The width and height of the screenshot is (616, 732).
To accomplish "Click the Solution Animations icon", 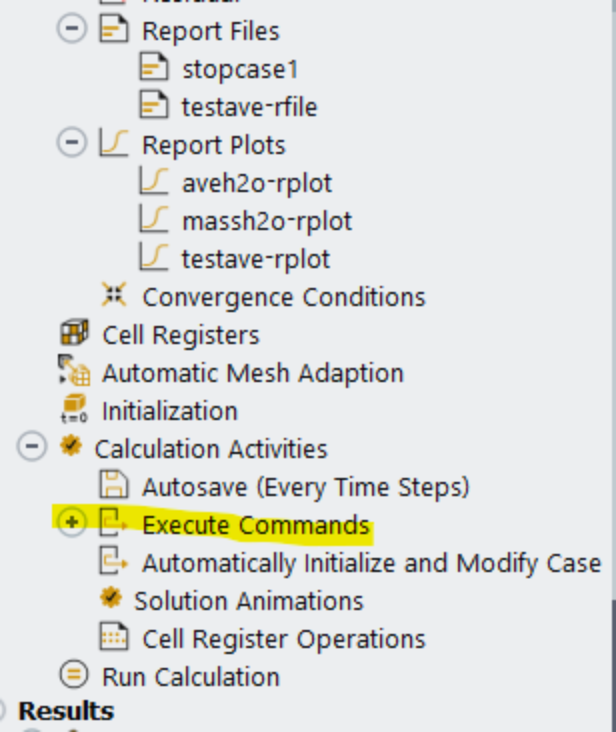I will tap(113, 600).
